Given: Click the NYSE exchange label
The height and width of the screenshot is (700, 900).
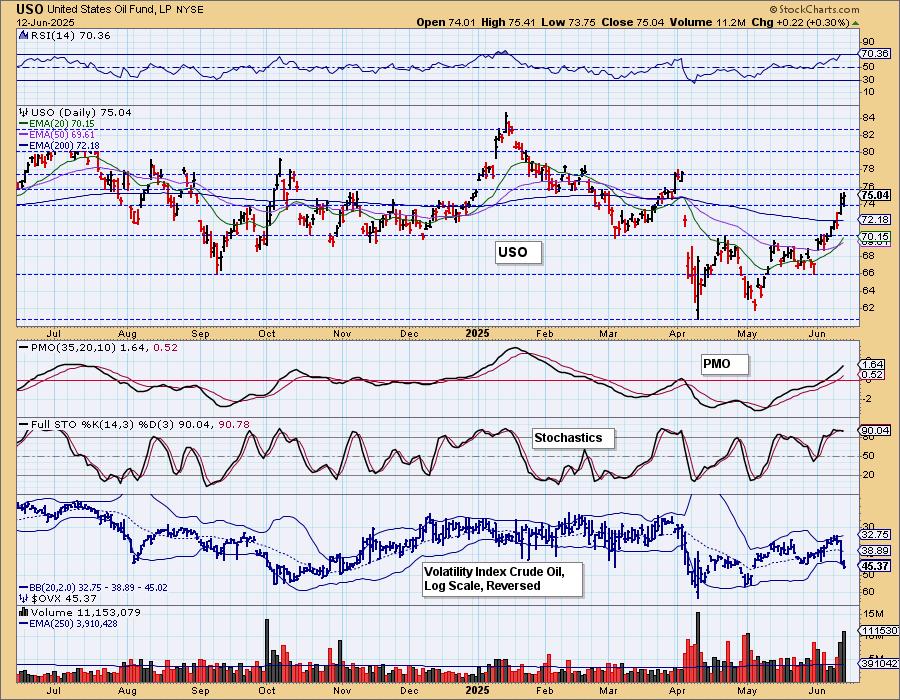Looking at the screenshot, I should point(190,10).
